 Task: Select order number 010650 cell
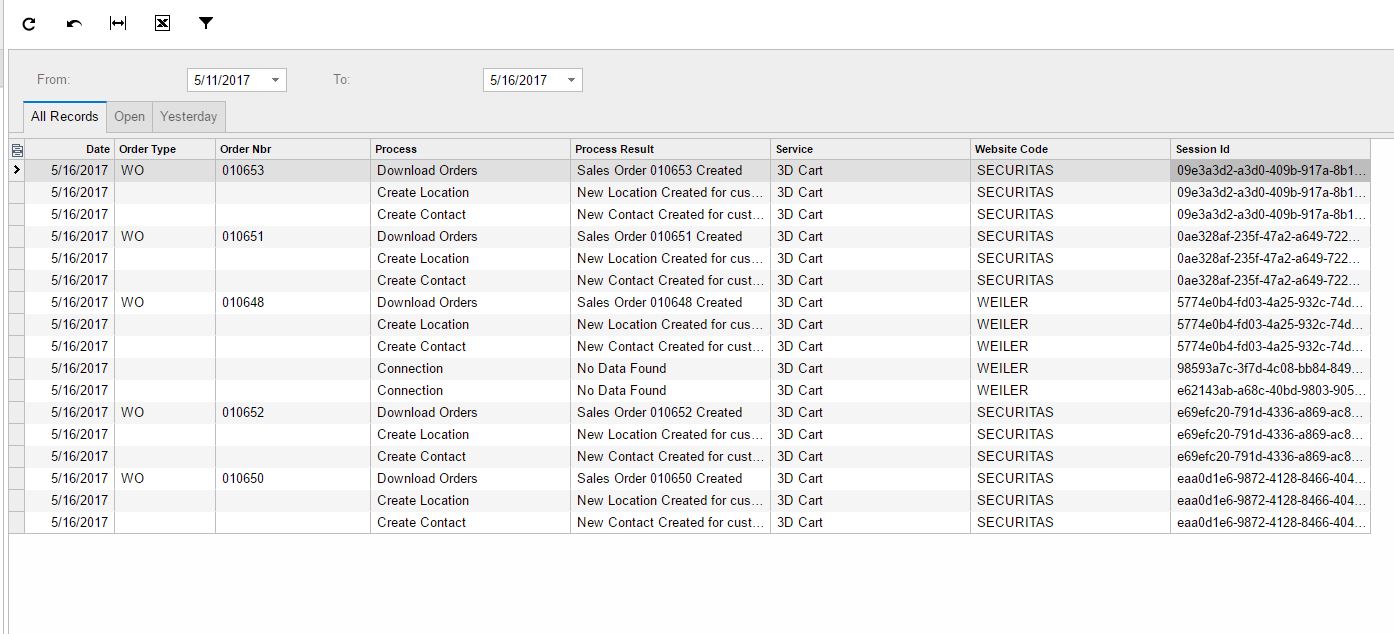coord(293,478)
